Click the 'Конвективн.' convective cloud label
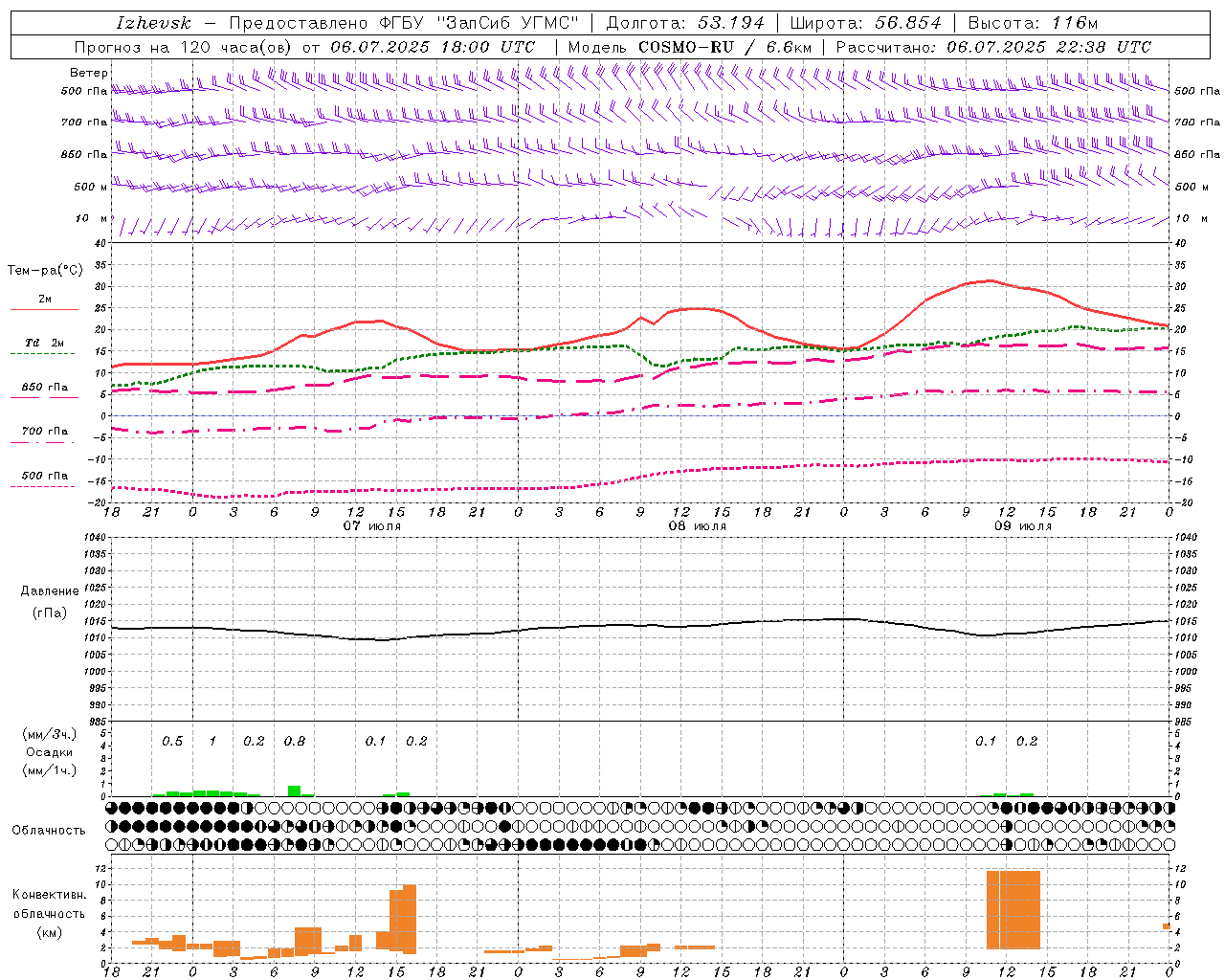Viewport: 1225px width, 980px height. tap(49, 895)
